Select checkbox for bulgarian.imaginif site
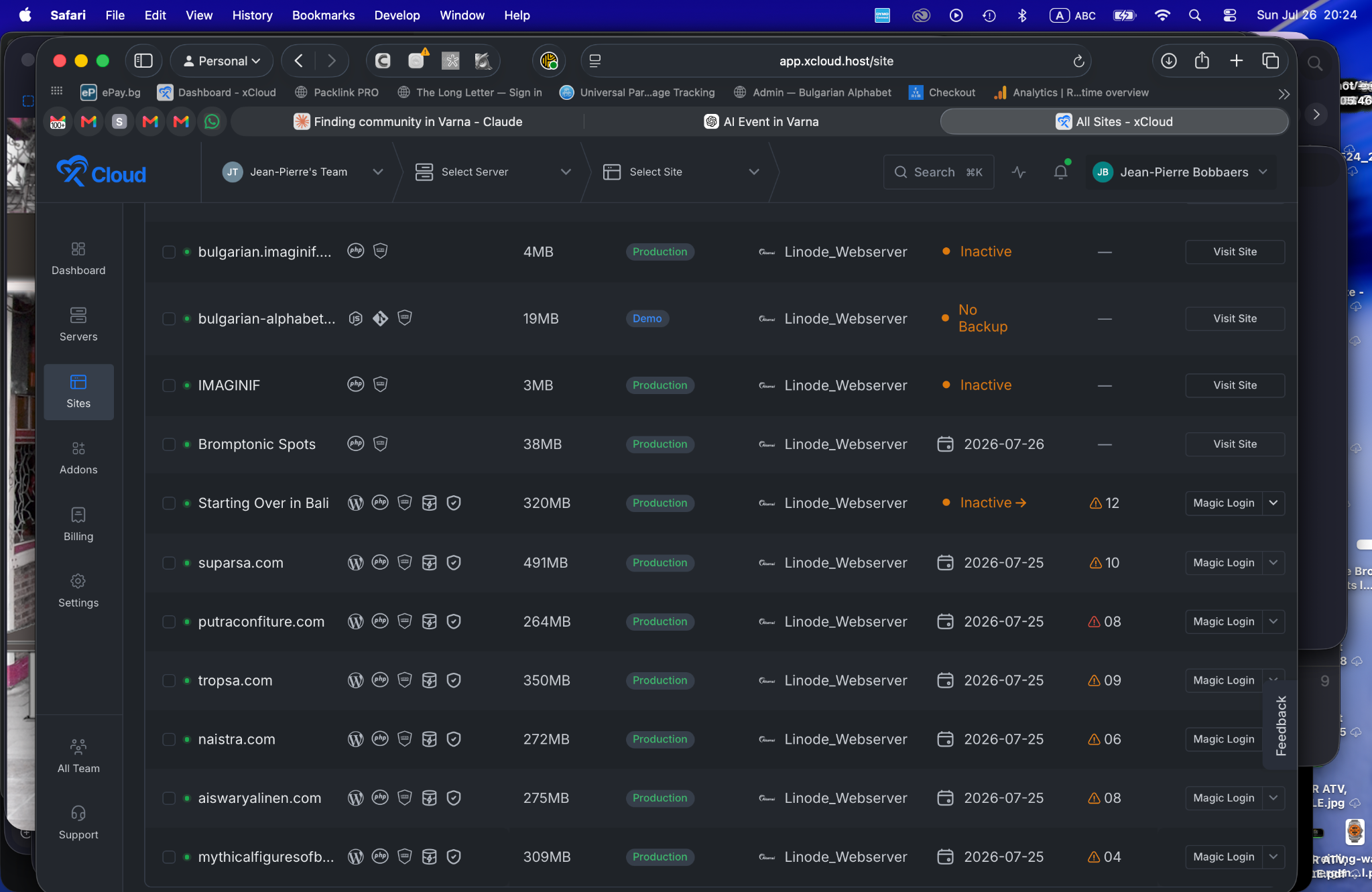This screenshot has width=1372, height=892. tap(169, 252)
